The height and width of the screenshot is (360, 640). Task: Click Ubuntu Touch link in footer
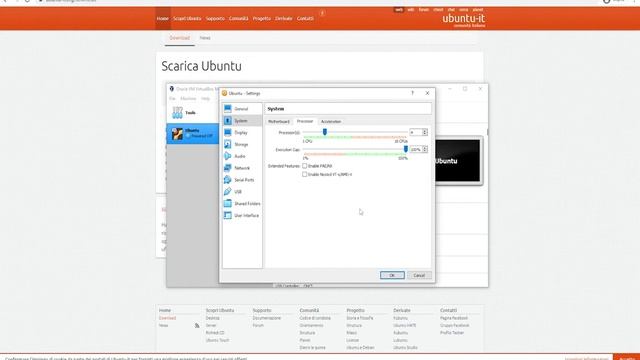[x=218, y=340]
